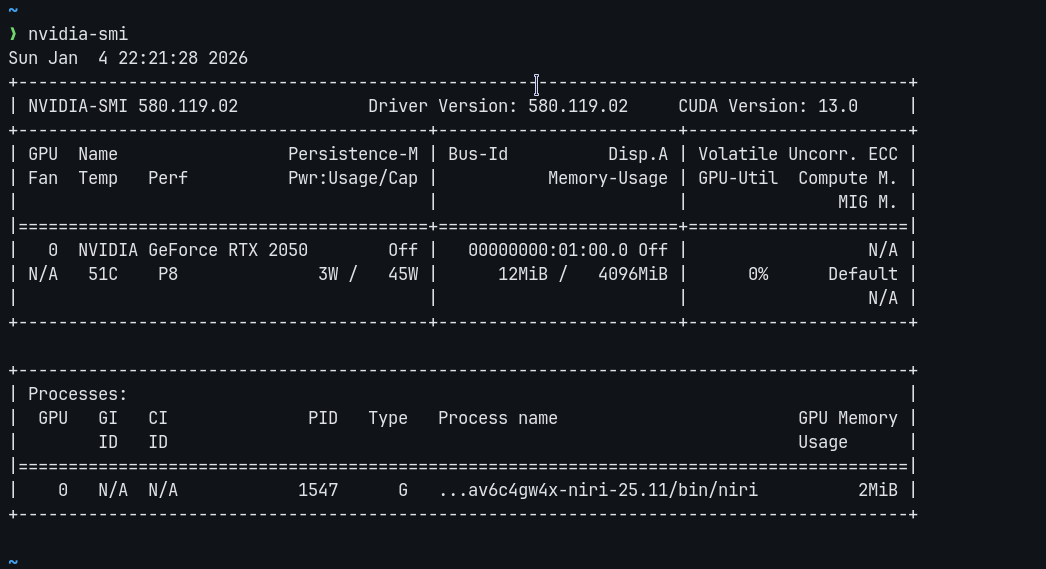Click the 4096MiB total memory value
1046x569 pixels.
tap(633, 274)
